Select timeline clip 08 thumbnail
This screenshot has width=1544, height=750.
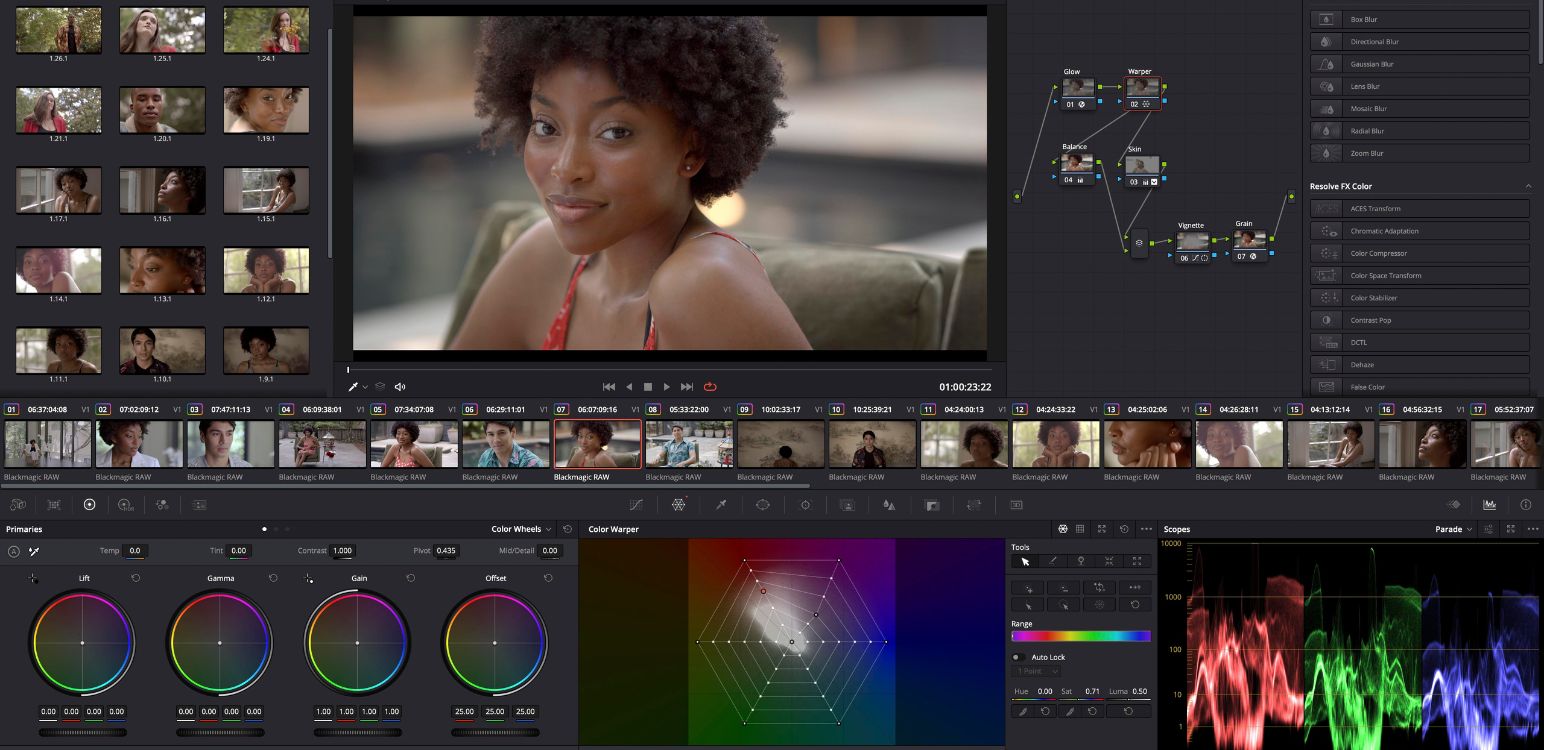(x=688, y=444)
